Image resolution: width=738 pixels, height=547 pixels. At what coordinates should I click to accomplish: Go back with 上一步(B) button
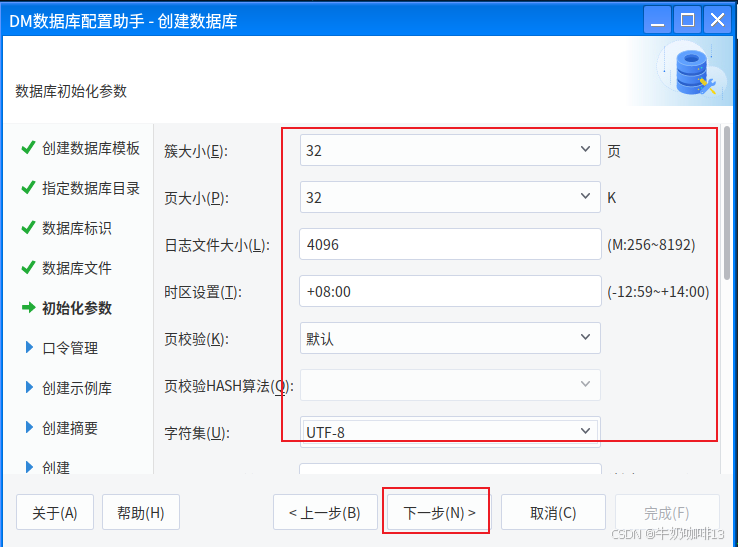click(325, 512)
